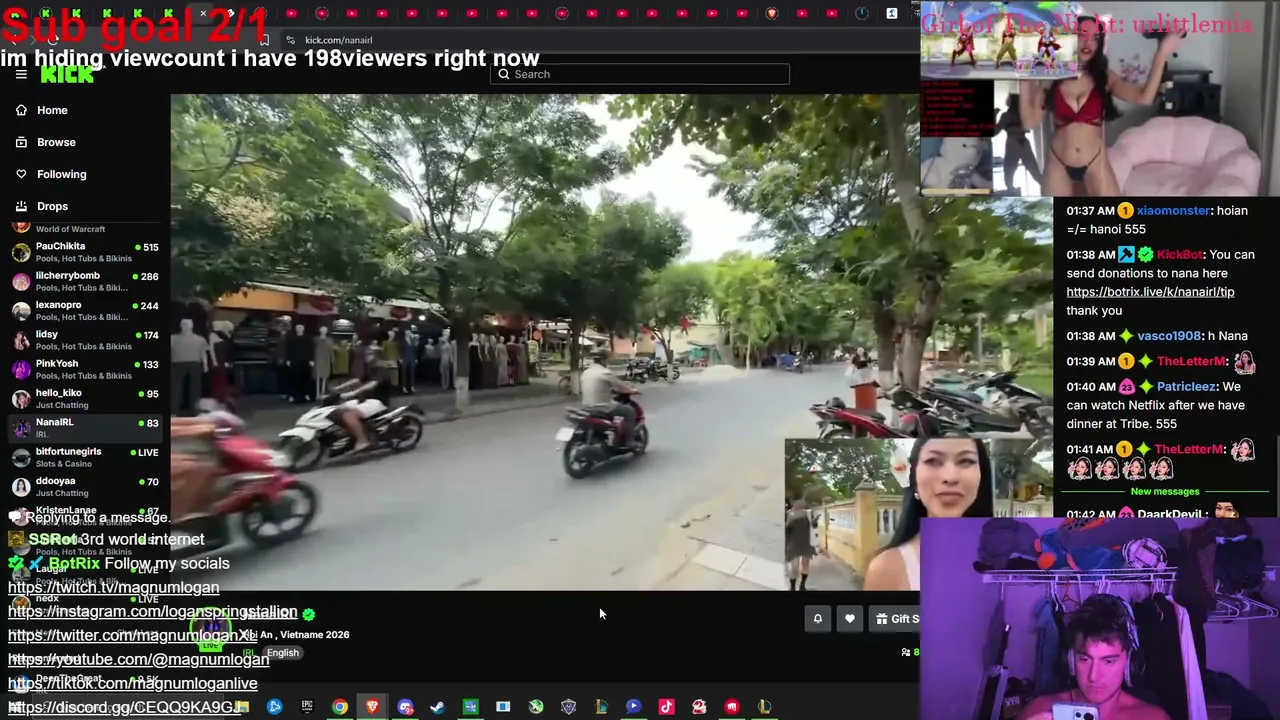
Task: Jump to New messages in chat
Action: [x=1164, y=492]
